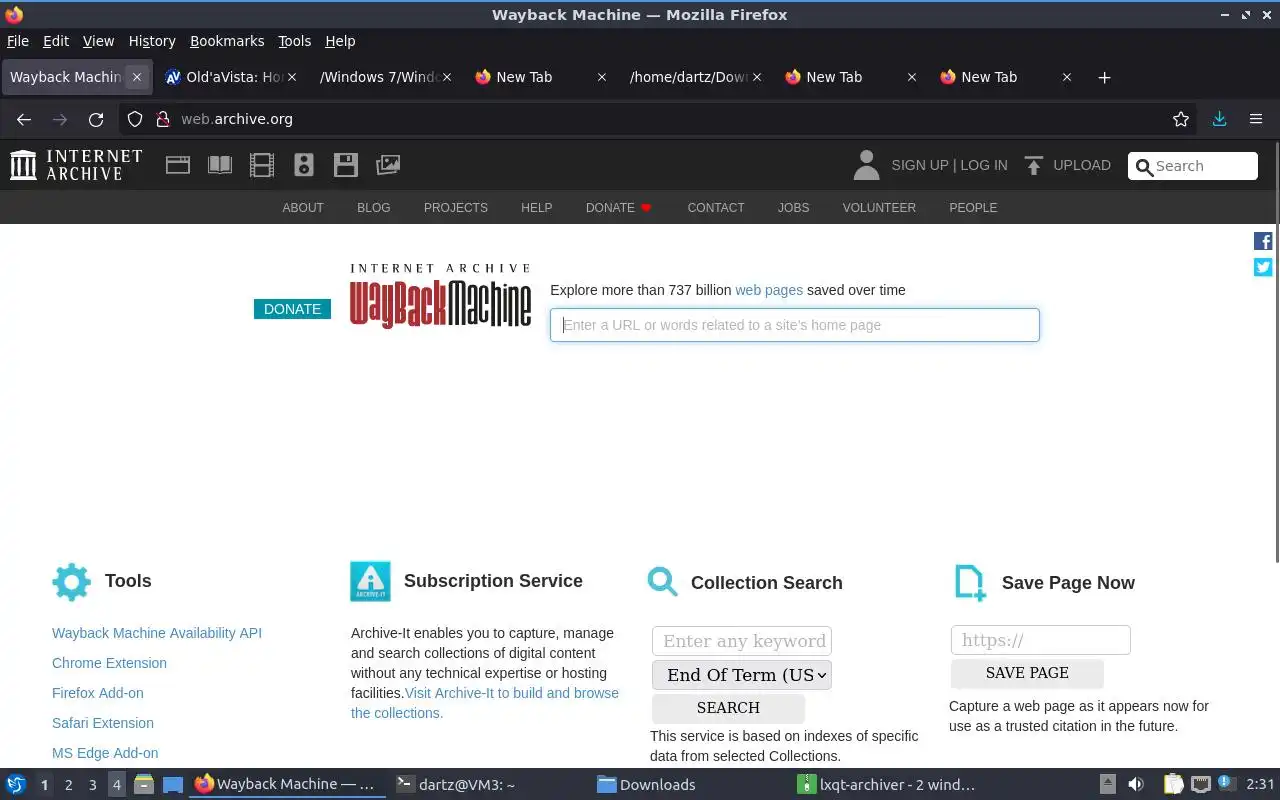Click the teal DONATE button
Screen dimensions: 1280x800
[292, 309]
